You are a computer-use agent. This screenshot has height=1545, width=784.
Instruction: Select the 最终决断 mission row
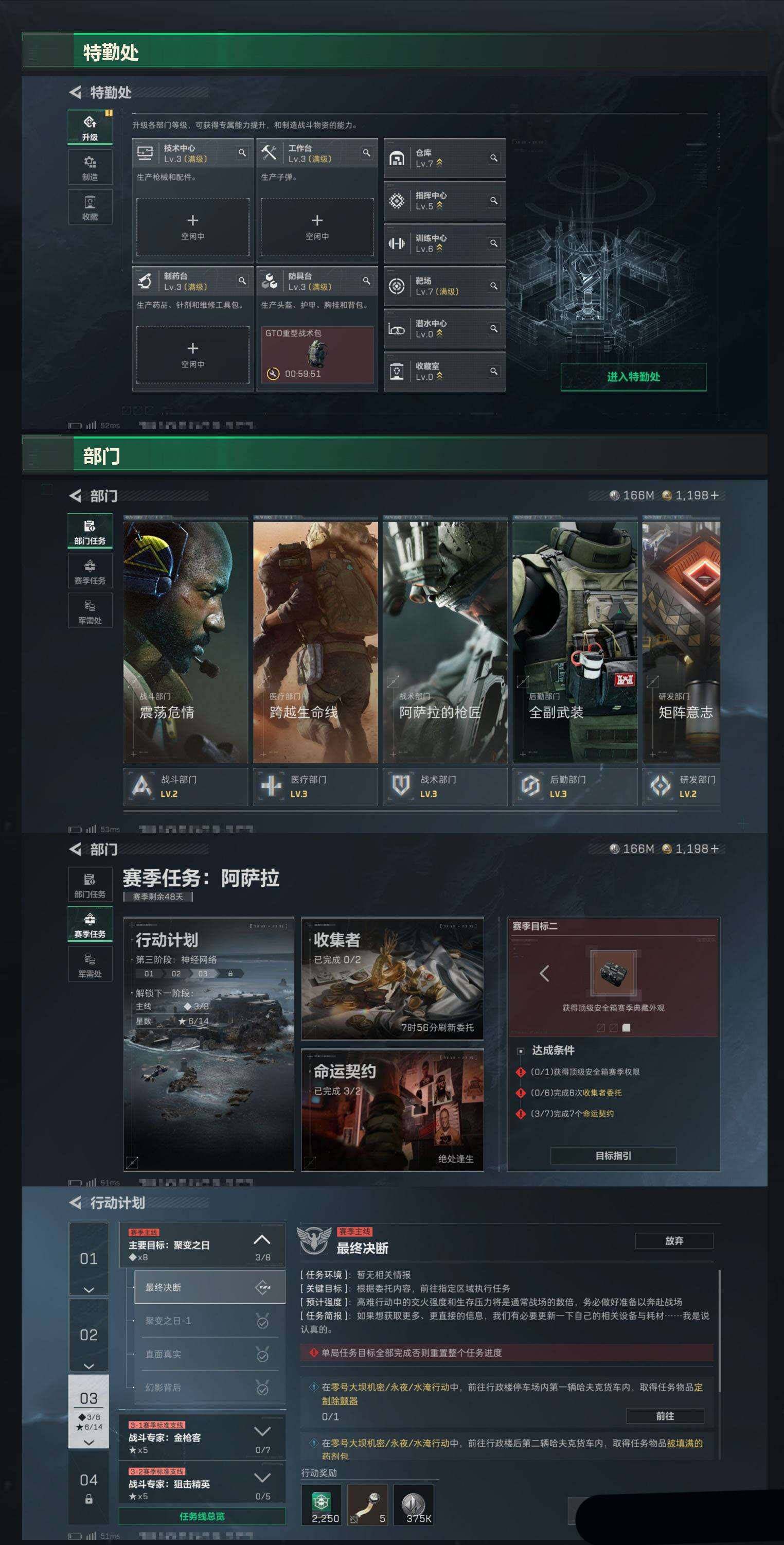tap(210, 1287)
